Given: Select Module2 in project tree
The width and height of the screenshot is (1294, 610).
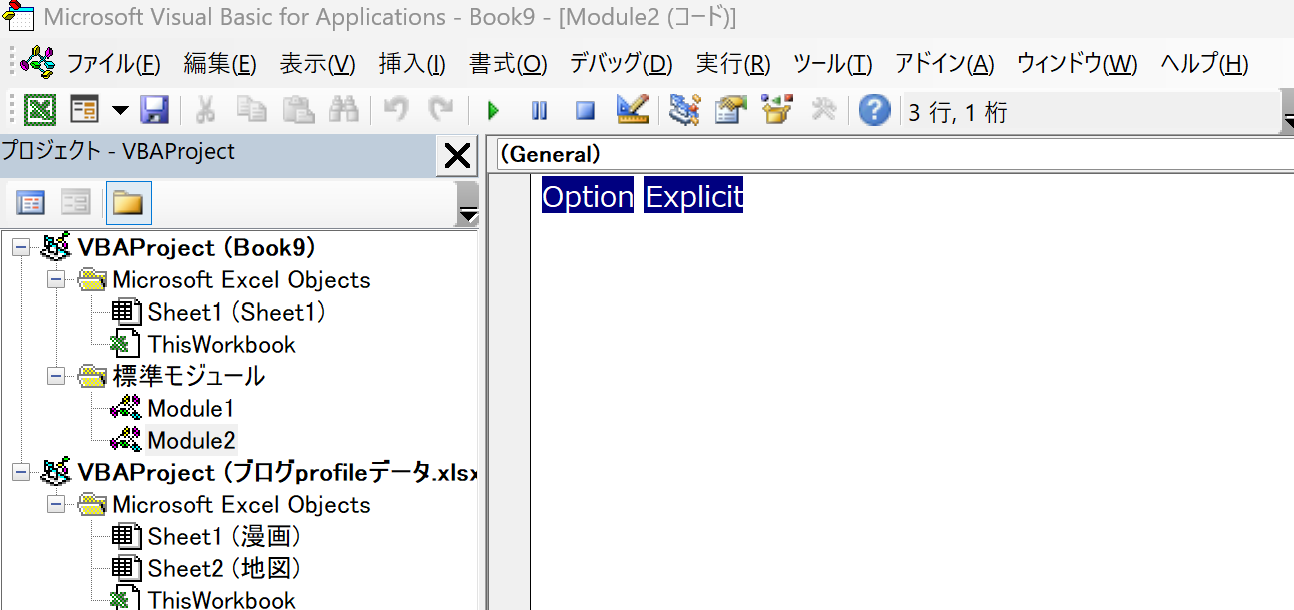Looking at the screenshot, I should pyautogui.click(x=191, y=441).
